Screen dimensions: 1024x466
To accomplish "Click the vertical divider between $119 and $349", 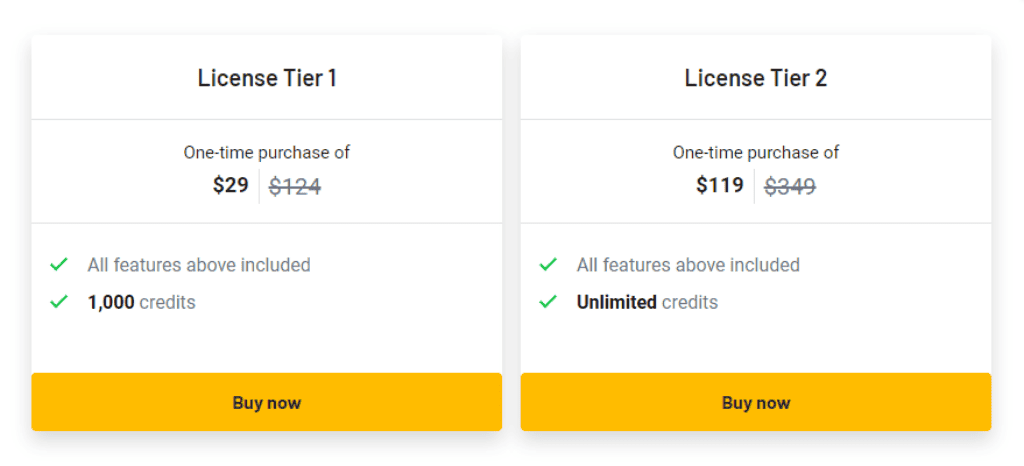I will coord(754,186).
